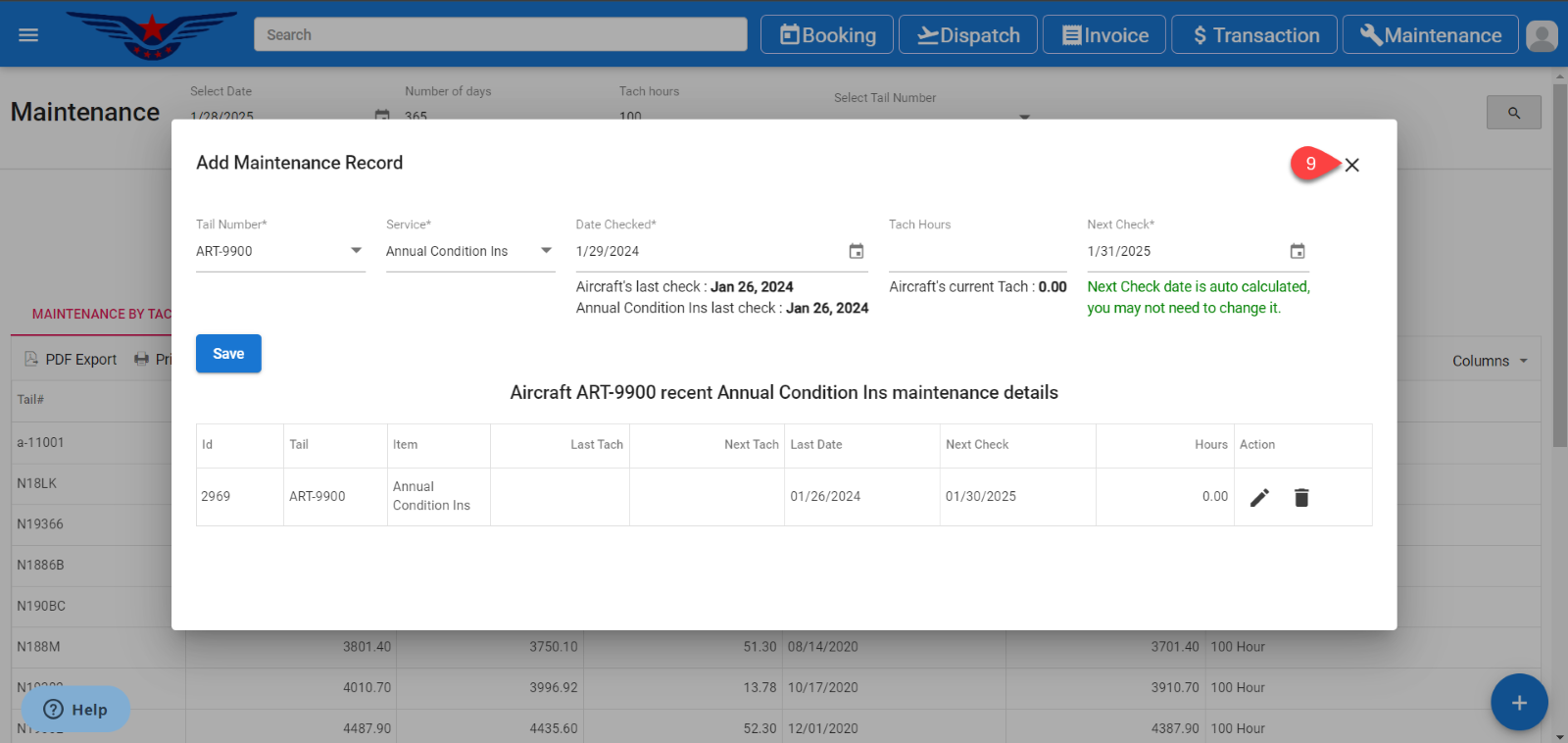Open the Booking menu

tap(827, 35)
